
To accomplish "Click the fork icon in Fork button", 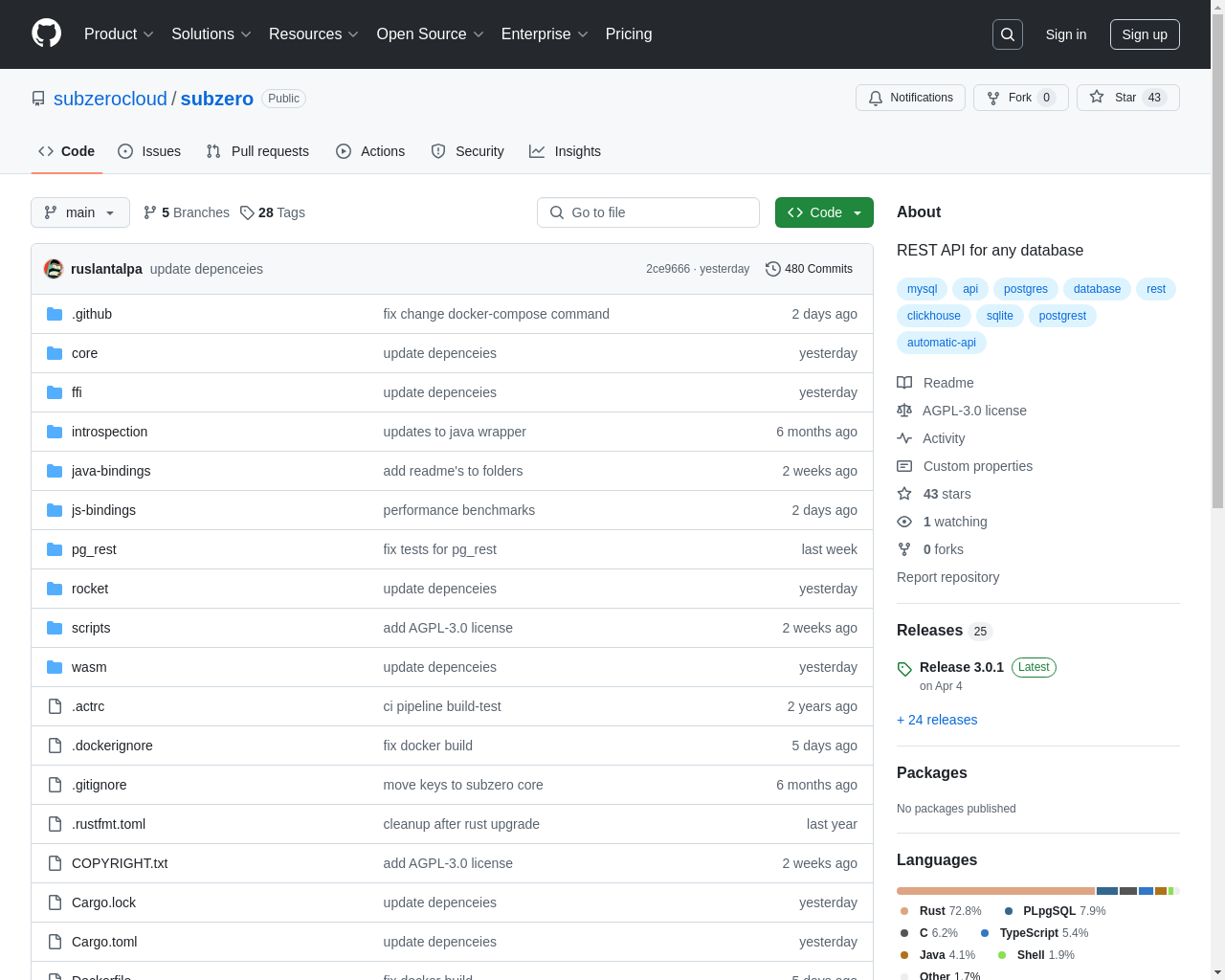I will tap(993, 98).
